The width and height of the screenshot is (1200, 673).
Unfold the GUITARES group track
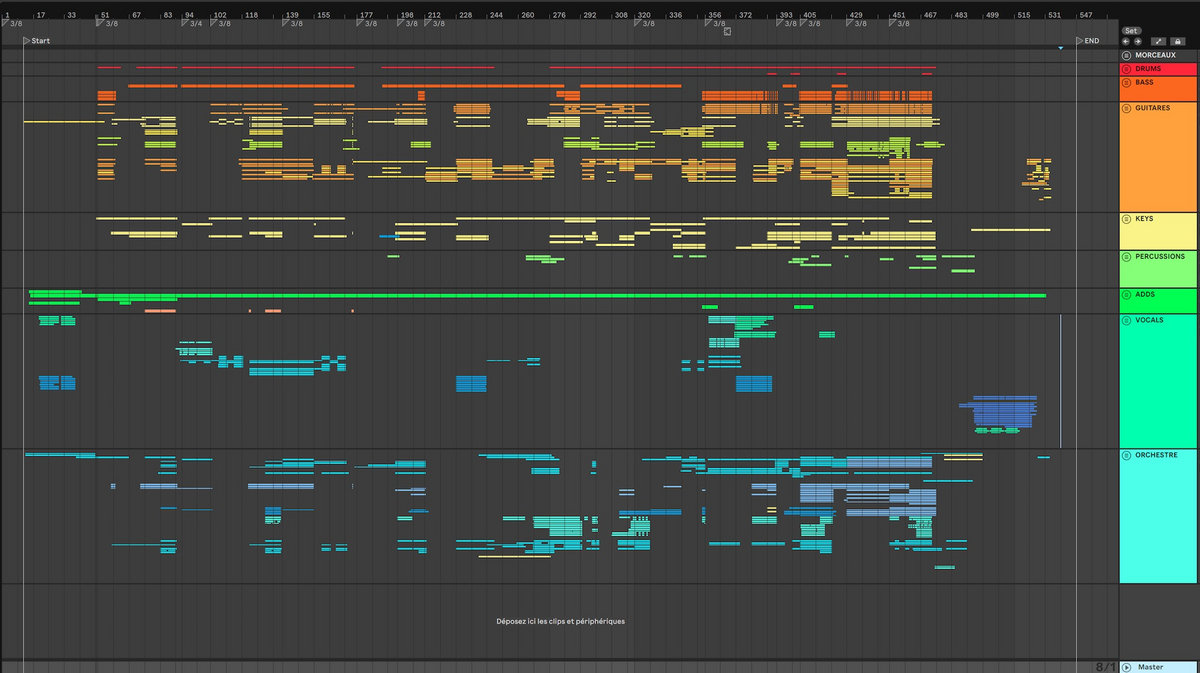[1126, 107]
